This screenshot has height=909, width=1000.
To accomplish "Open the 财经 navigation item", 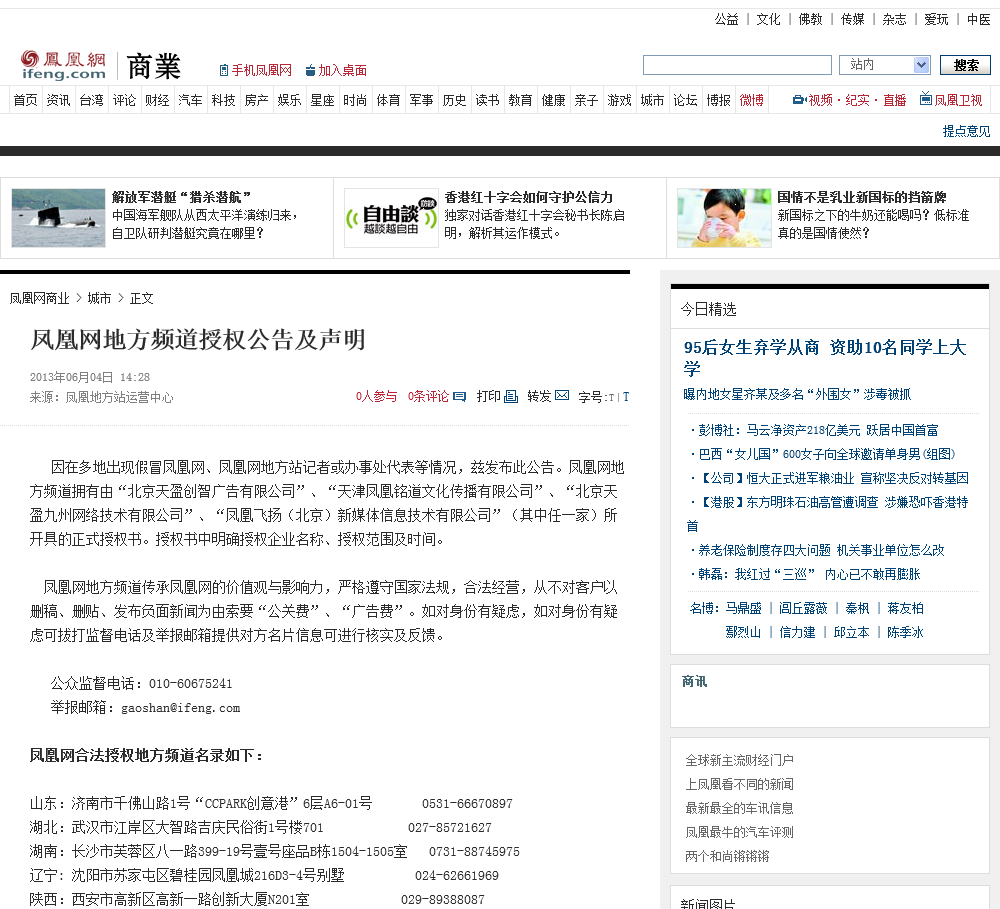I will (x=157, y=100).
